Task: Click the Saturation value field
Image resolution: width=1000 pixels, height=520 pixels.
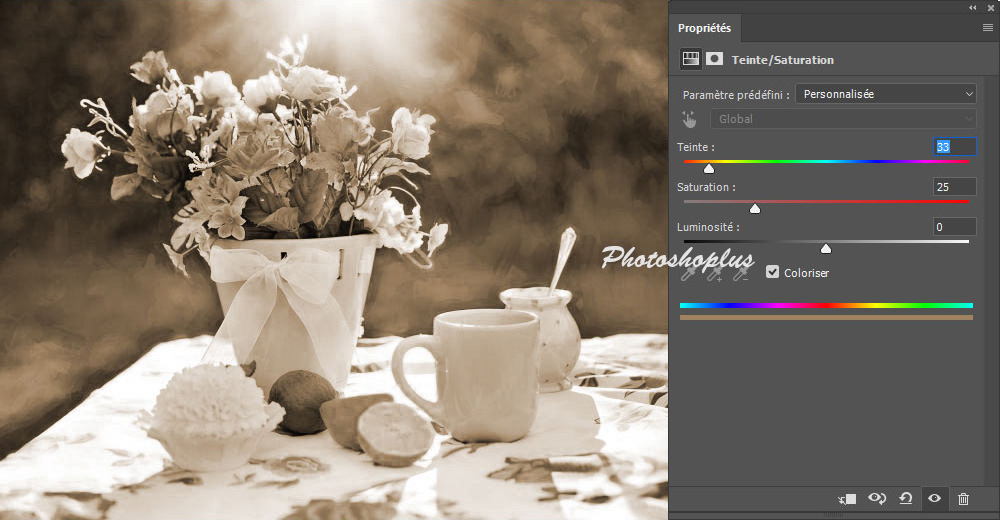Action: 954,187
